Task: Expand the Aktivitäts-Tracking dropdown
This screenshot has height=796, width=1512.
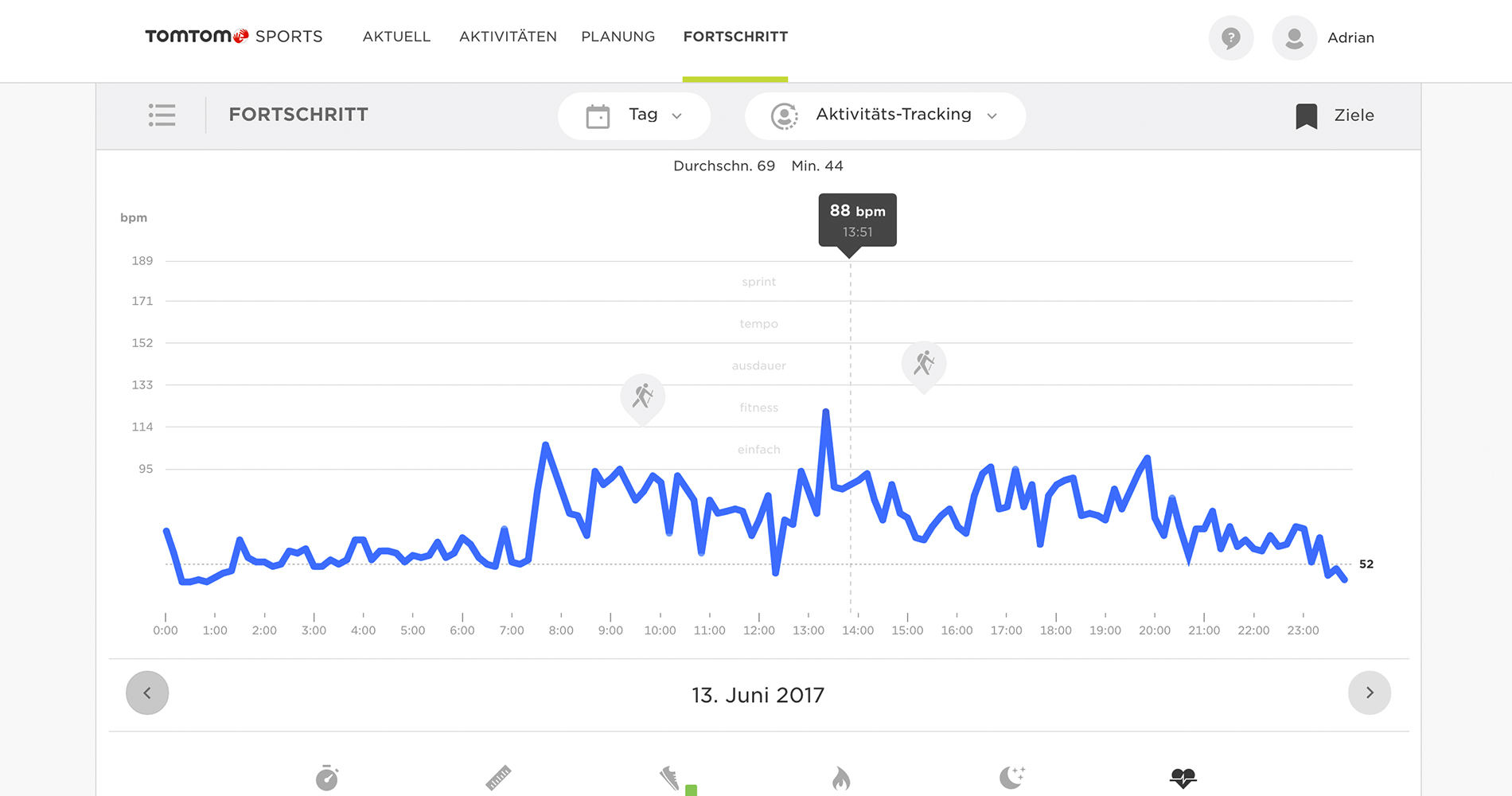Action: (x=885, y=115)
